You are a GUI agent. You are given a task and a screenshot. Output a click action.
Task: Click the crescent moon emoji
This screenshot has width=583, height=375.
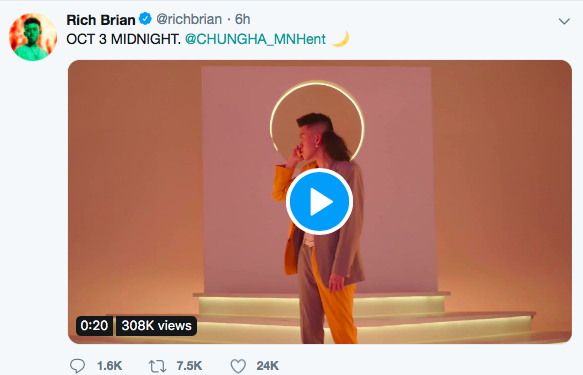[340, 39]
